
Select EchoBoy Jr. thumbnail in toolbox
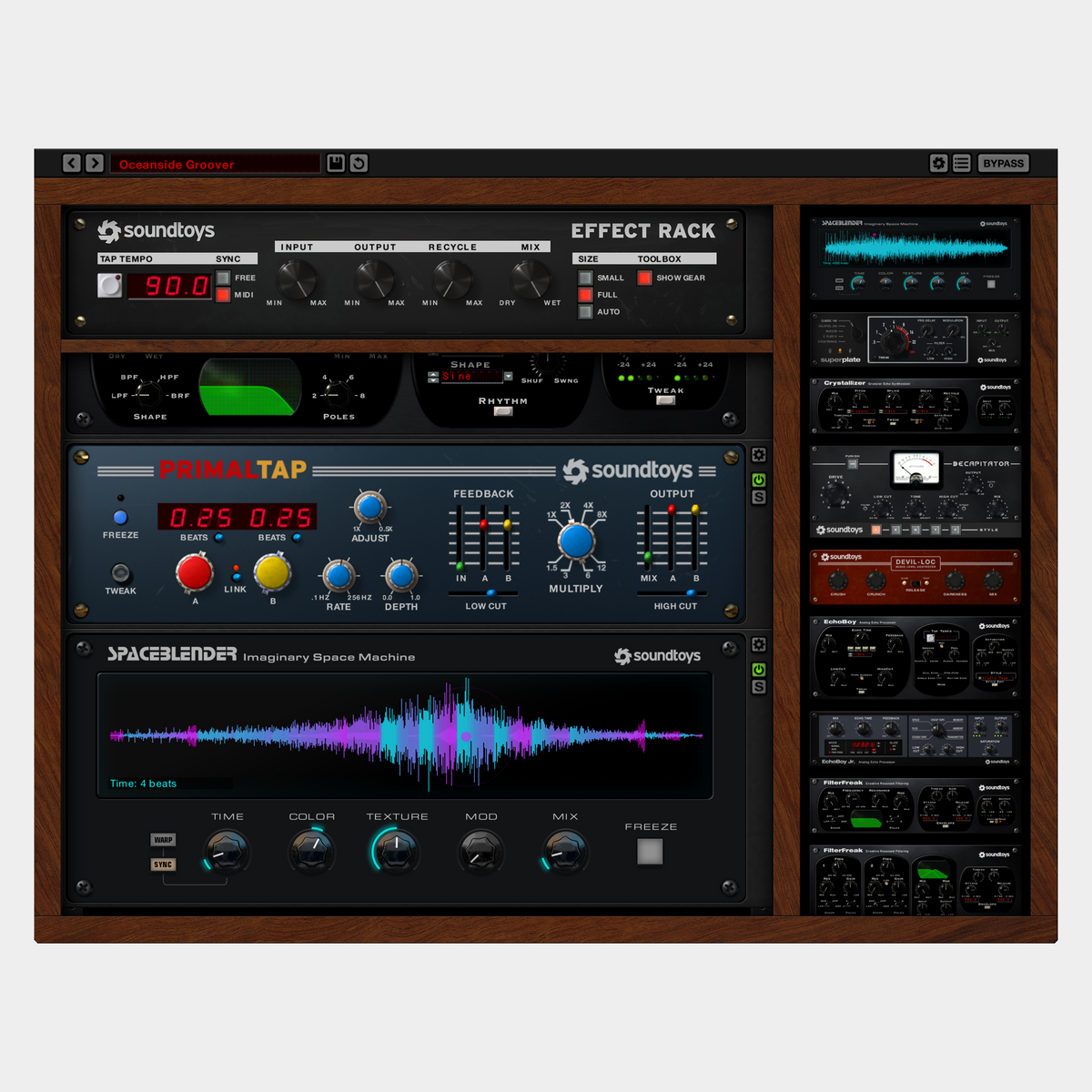pos(915,739)
